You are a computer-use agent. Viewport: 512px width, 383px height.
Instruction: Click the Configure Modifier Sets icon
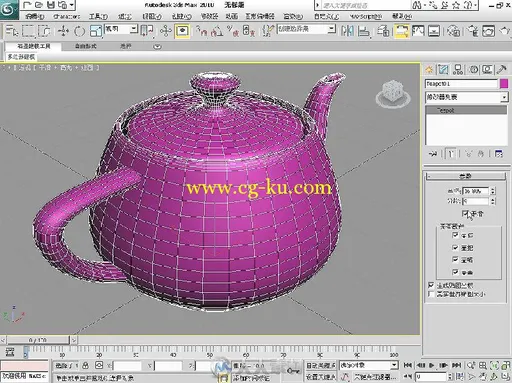[x=499, y=154]
